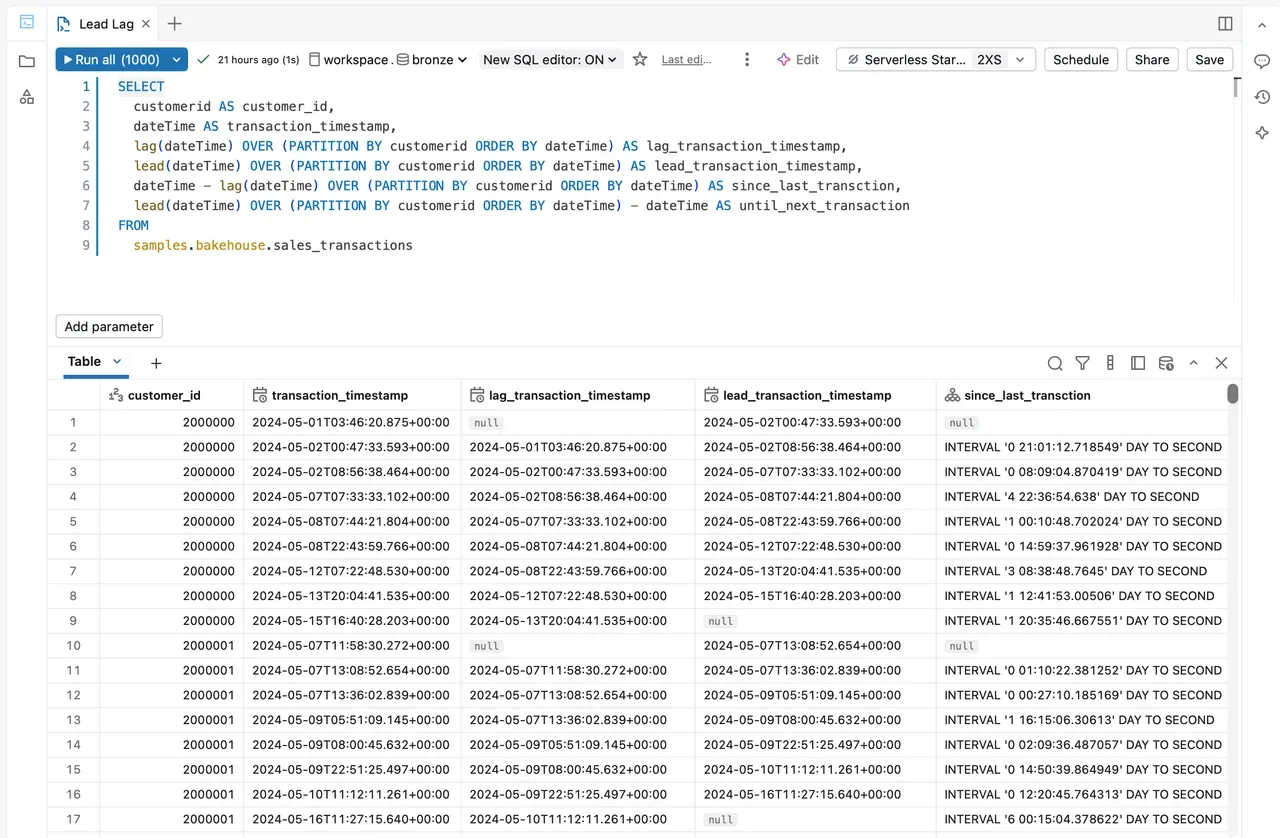Open the workspace folder browser icon

point(27,61)
